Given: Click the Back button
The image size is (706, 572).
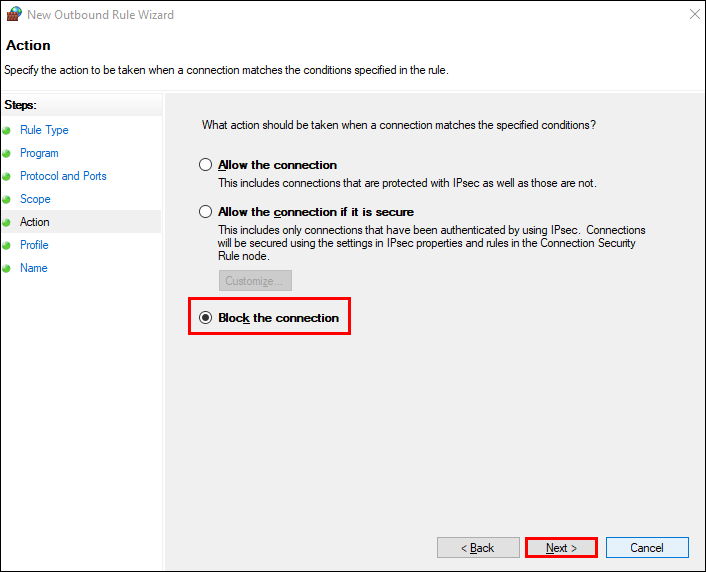Looking at the screenshot, I should 477,548.
